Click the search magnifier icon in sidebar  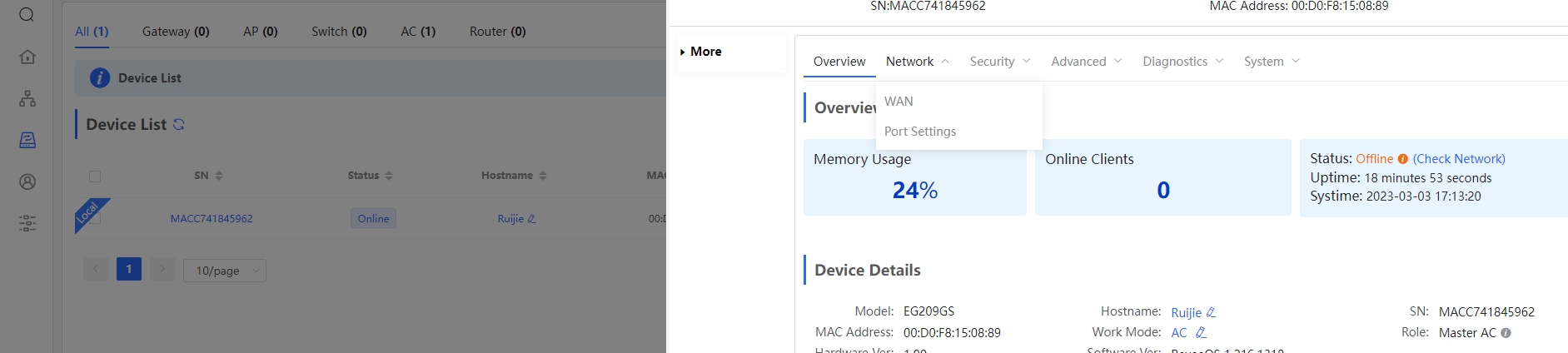[x=27, y=15]
